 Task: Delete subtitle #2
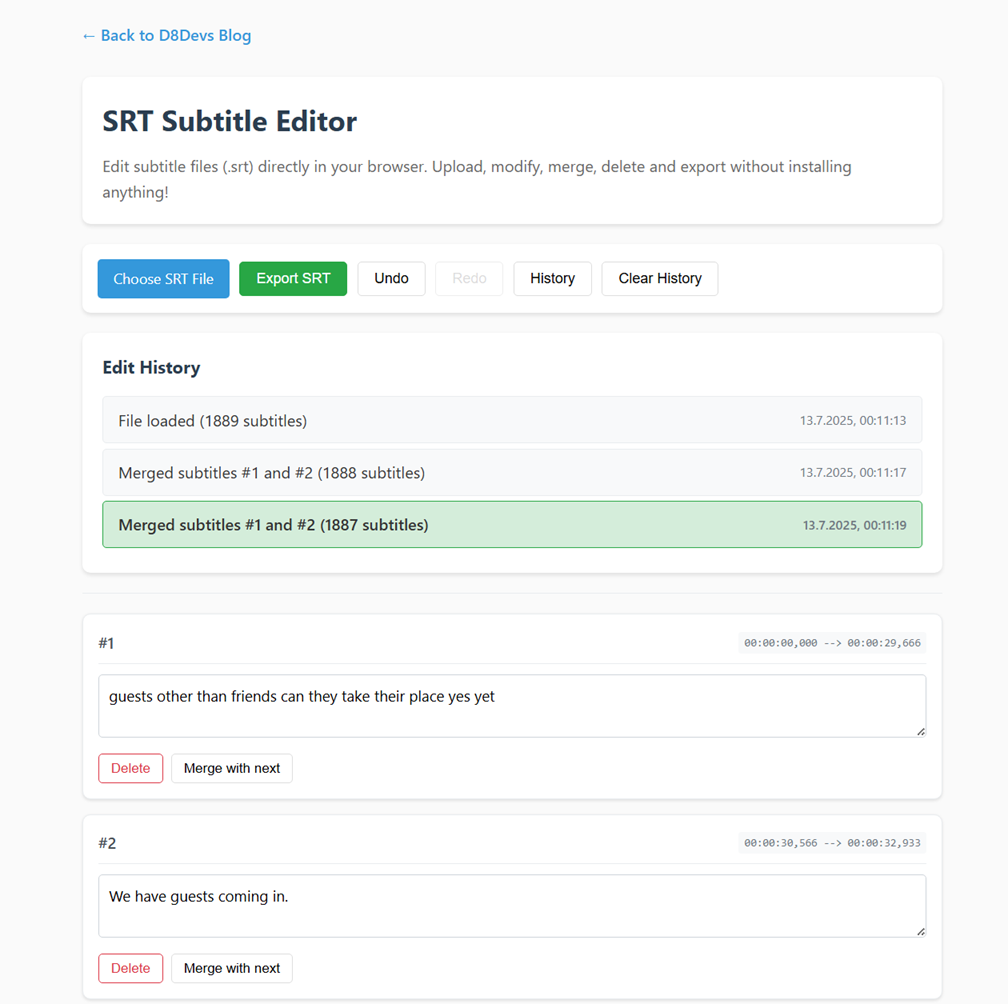coord(130,968)
